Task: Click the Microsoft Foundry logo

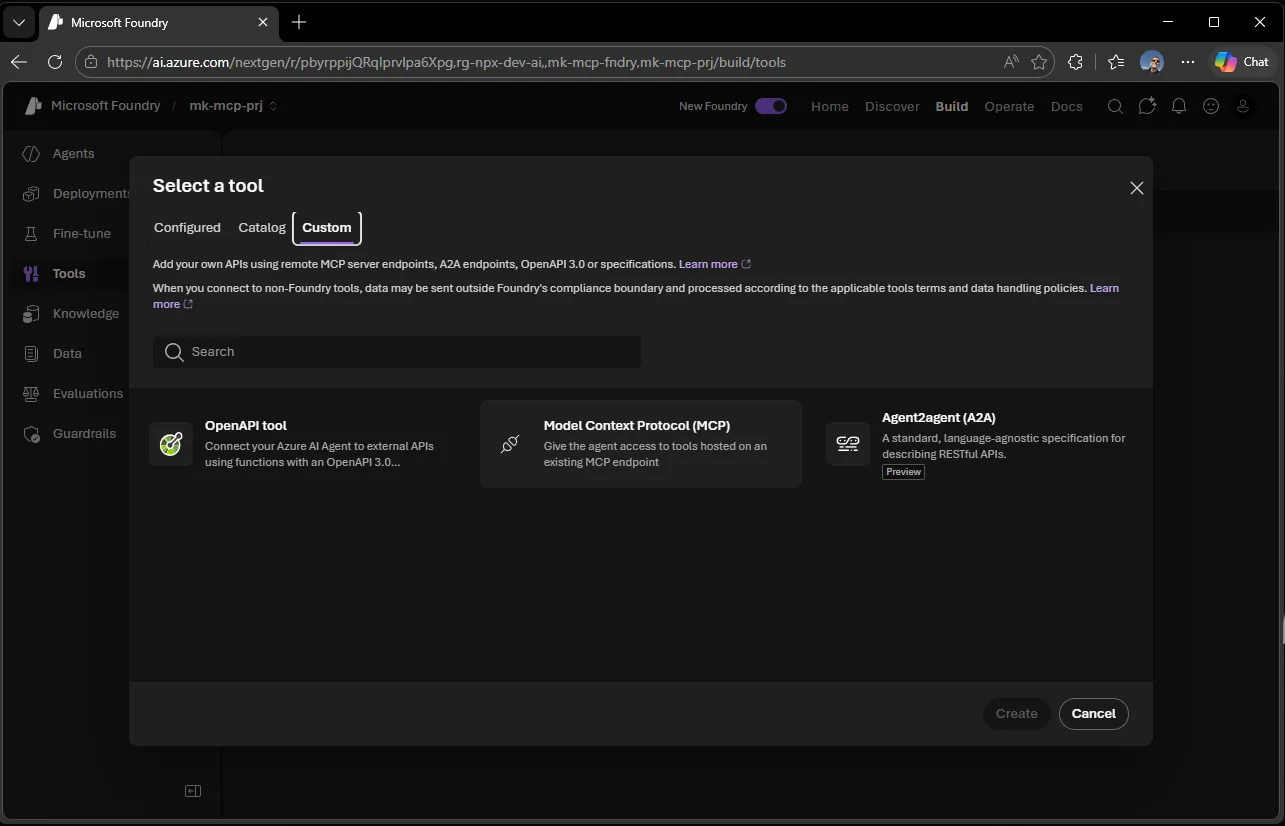Action: (x=33, y=106)
